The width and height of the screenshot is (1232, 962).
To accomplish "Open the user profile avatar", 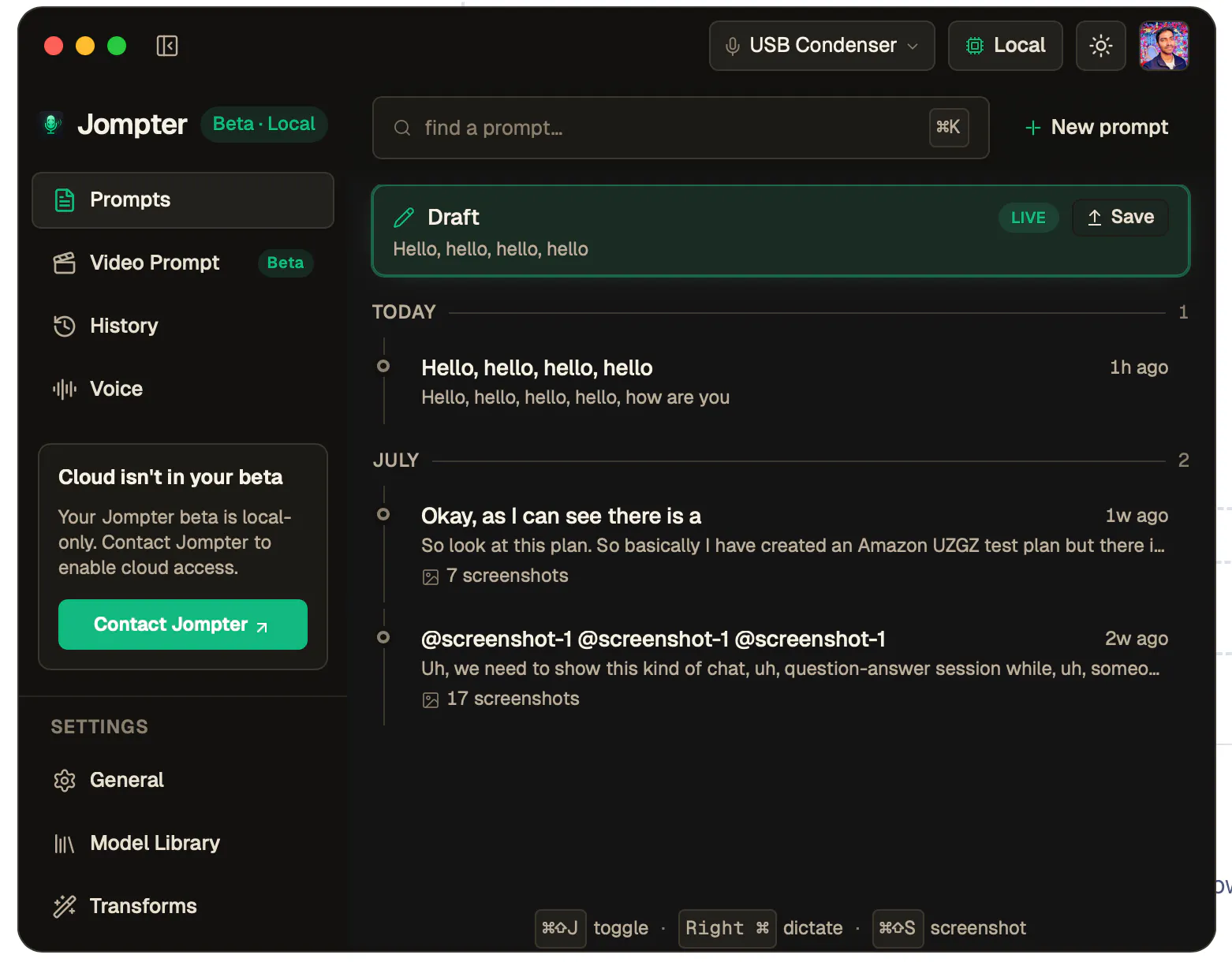I will tap(1163, 46).
